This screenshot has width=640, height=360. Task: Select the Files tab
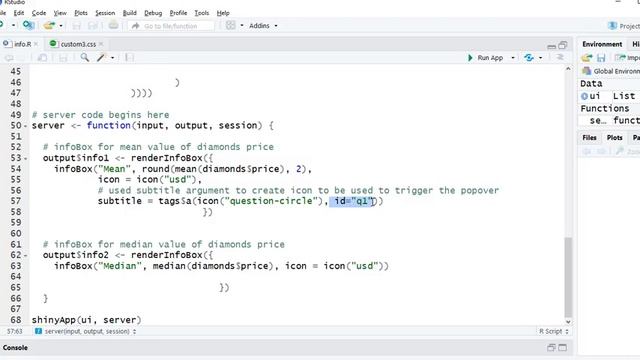click(589, 138)
